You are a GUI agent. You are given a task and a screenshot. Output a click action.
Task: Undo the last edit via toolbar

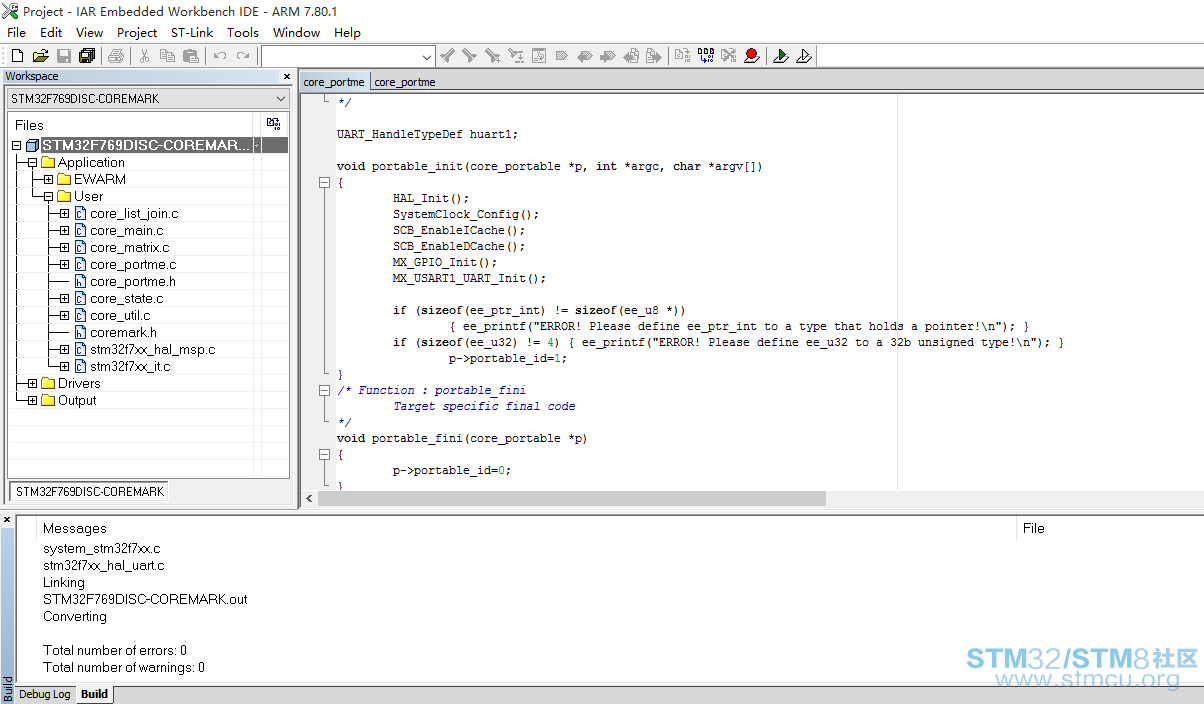pyautogui.click(x=220, y=56)
